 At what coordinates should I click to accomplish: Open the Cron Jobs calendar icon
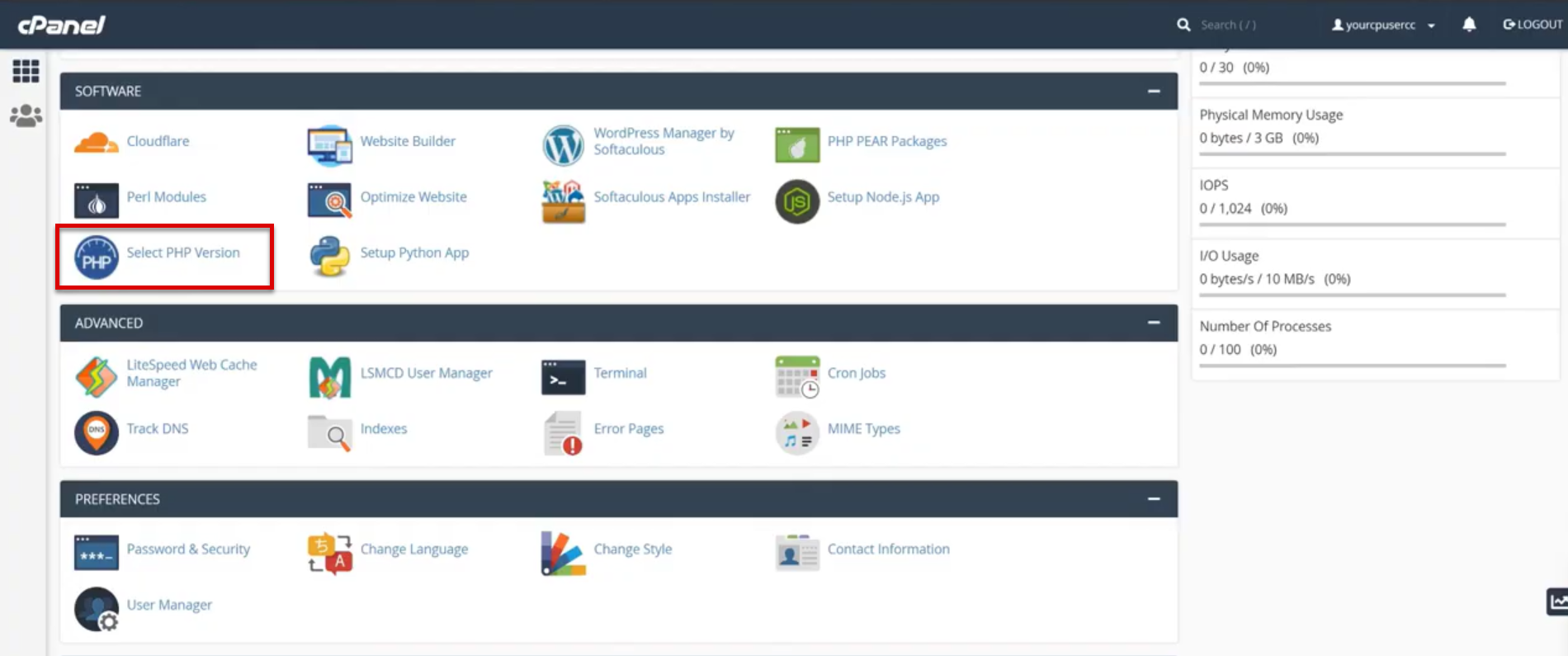[x=796, y=376]
